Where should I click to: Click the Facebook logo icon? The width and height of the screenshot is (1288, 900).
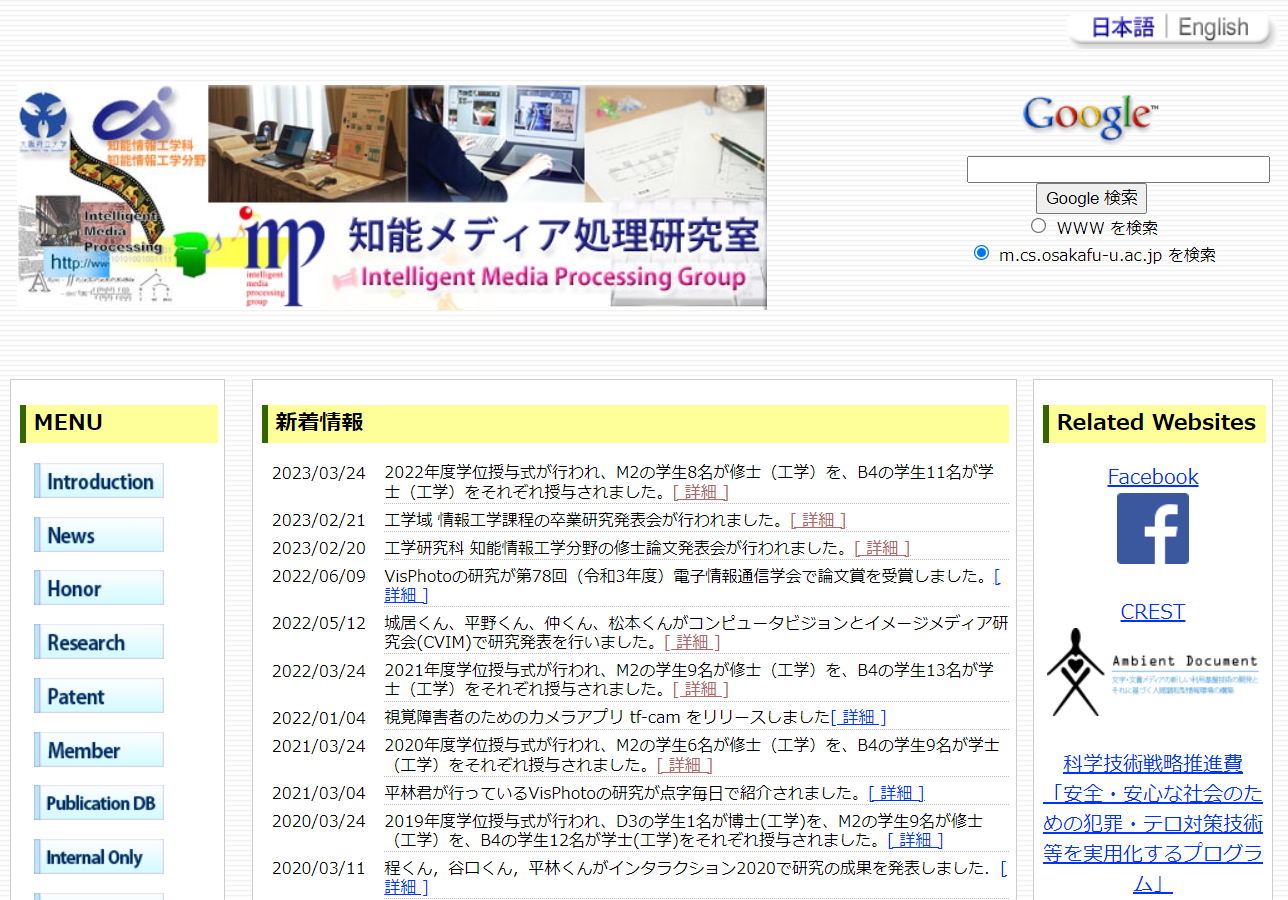click(x=1152, y=528)
